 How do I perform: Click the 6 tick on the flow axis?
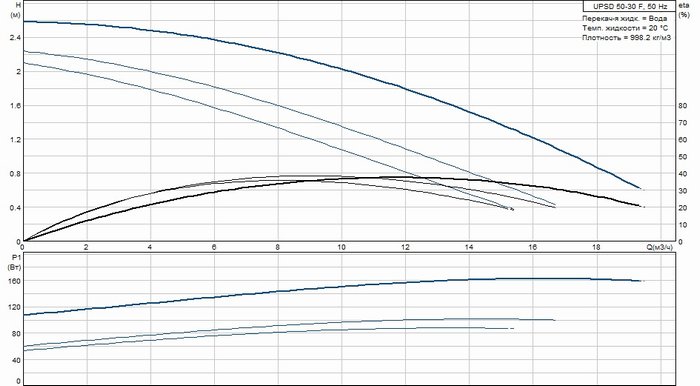click(x=214, y=247)
